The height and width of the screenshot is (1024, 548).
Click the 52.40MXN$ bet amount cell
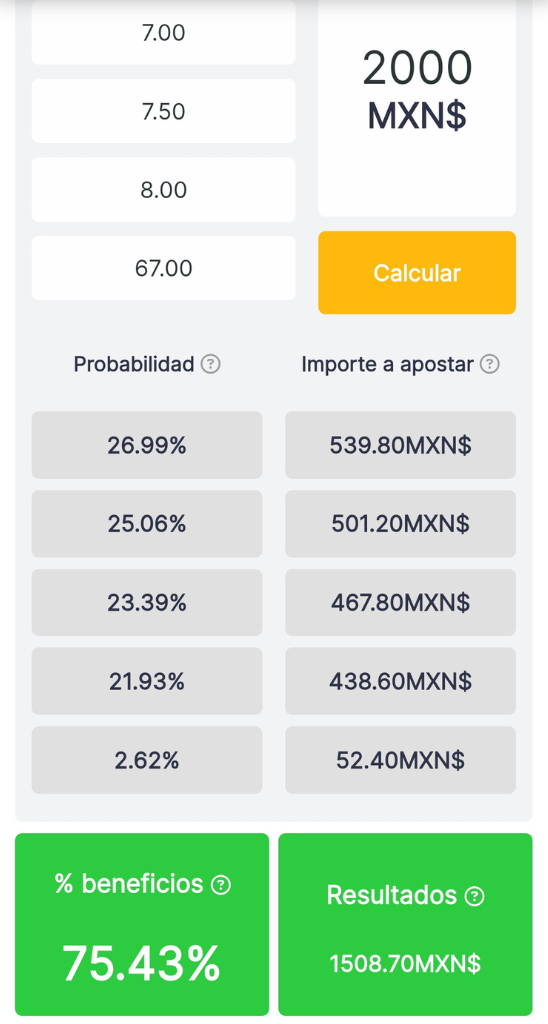pos(400,760)
